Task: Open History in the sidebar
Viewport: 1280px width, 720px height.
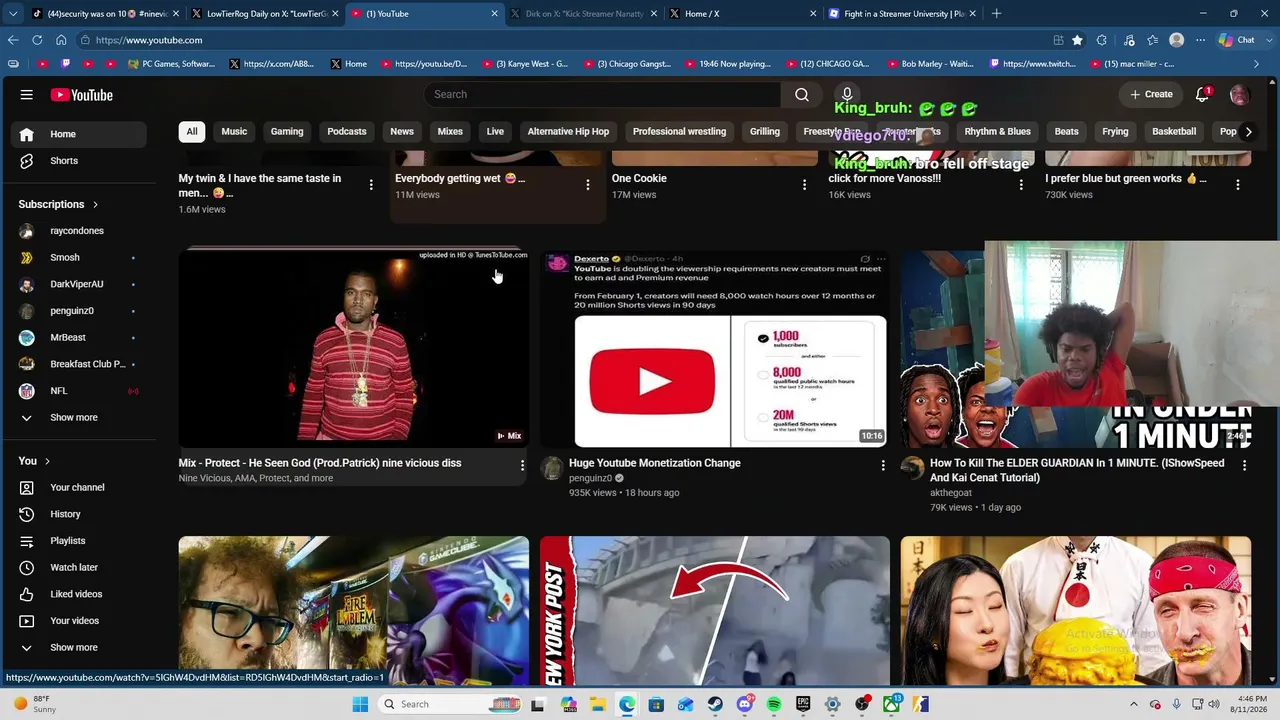Action: click(78, 514)
